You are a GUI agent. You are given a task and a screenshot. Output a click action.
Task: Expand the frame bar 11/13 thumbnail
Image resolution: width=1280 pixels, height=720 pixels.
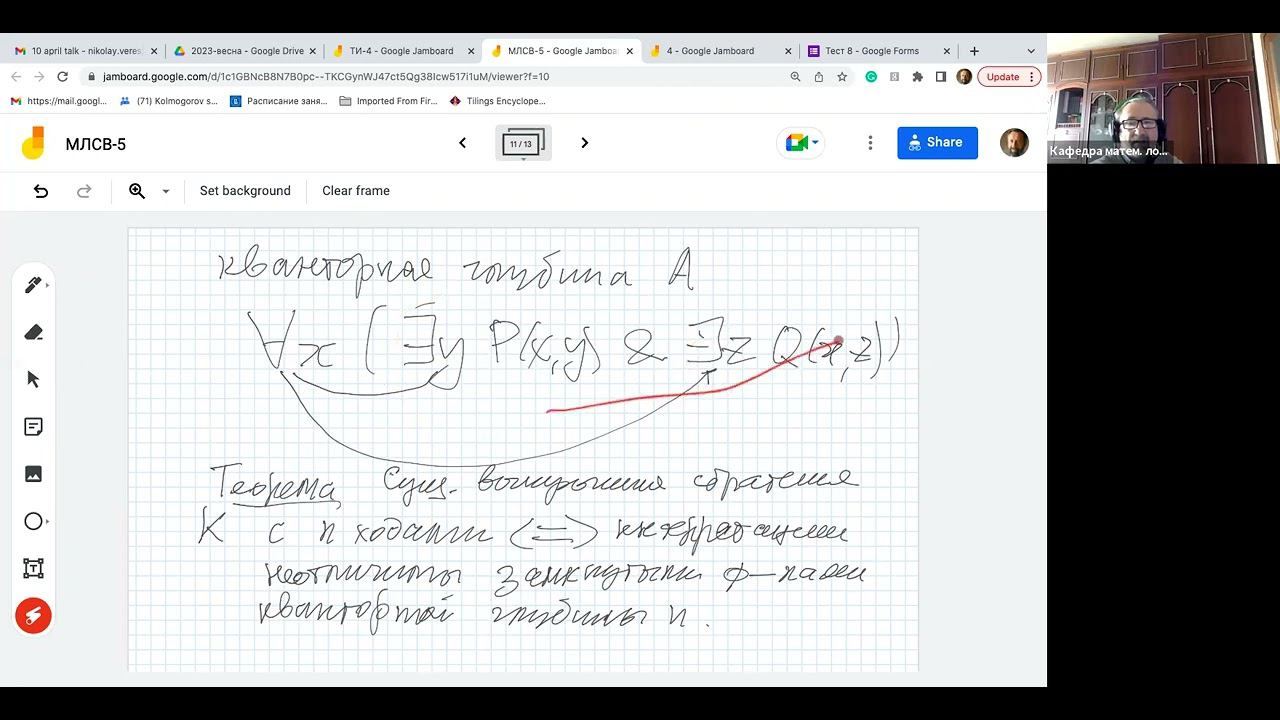coord(523,143)
